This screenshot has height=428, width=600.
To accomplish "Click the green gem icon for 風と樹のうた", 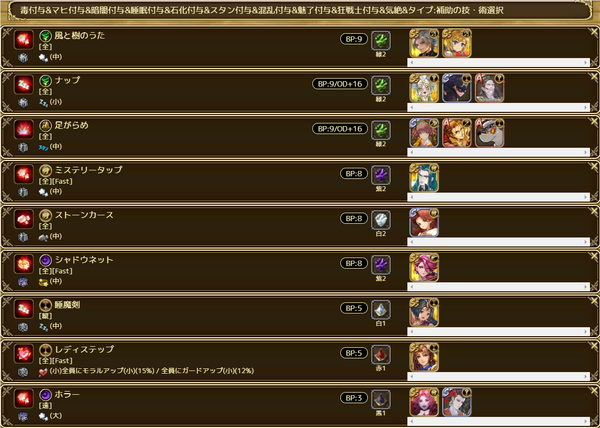I will 381,41.
